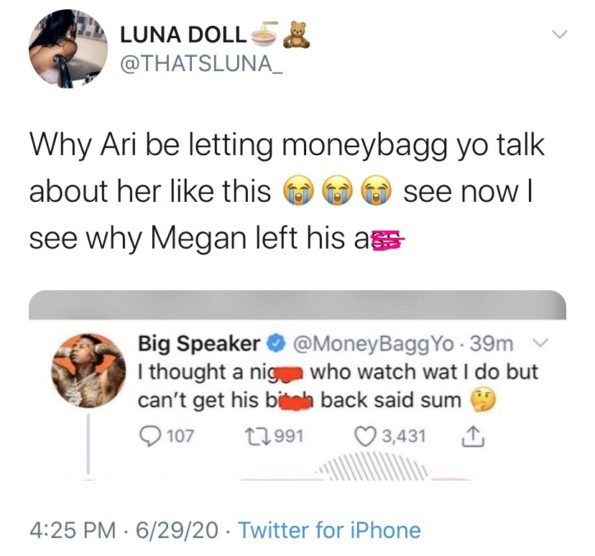Click the thinking face emoji in the quoted tweet
The width and height of the screenshot is (595, 556).
tap(483, 400)
